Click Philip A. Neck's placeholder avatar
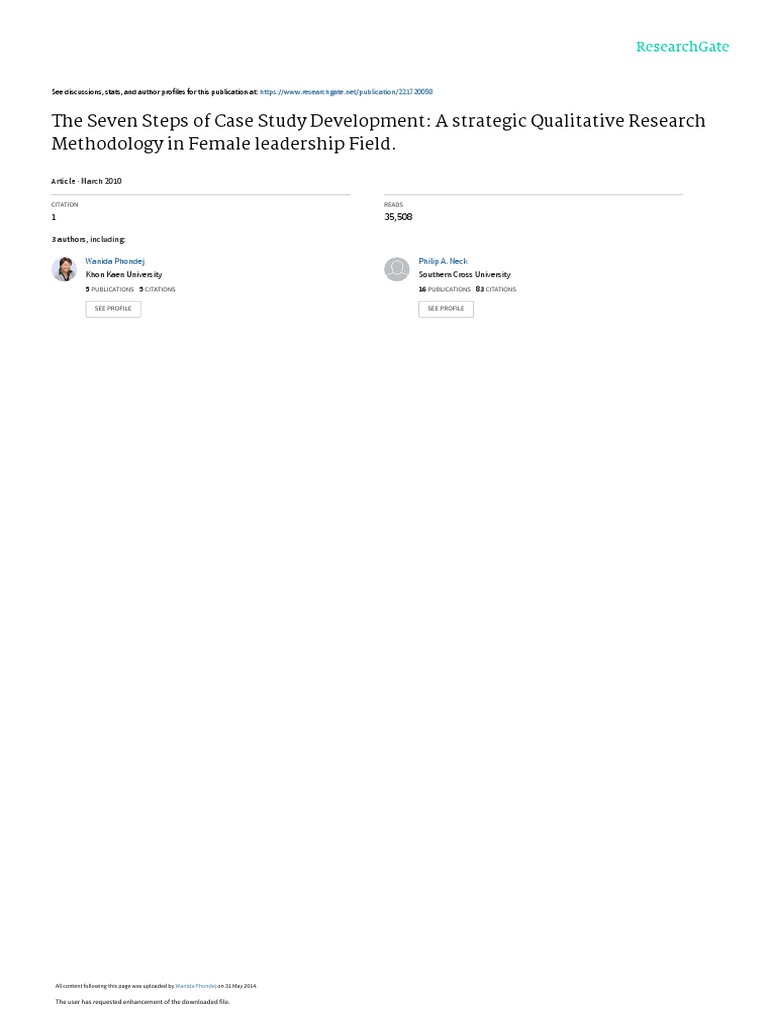Screen dimensions: 768x1024 tap(397, 269)
